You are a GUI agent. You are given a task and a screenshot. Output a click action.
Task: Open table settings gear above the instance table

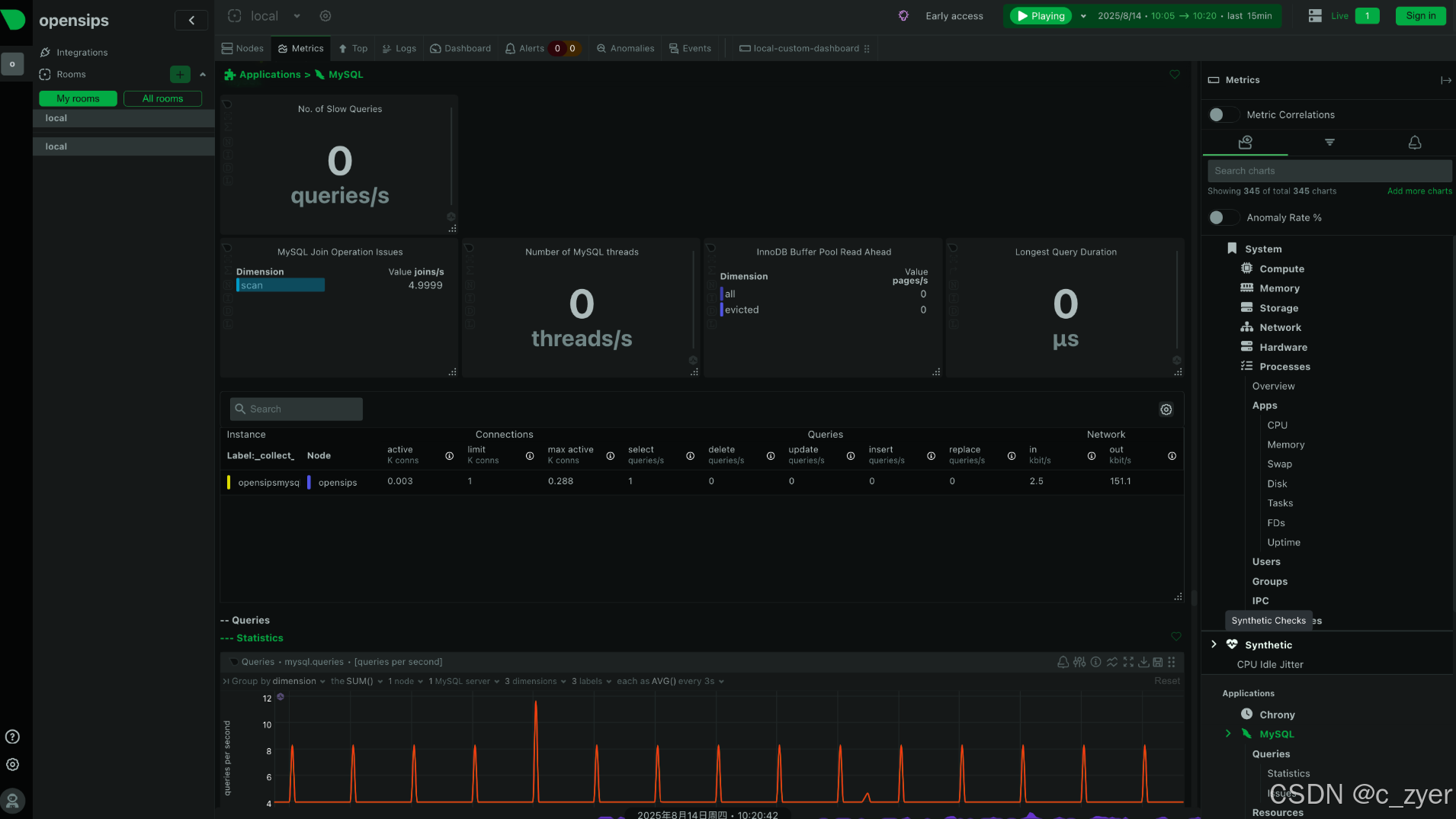[1166, 409]
